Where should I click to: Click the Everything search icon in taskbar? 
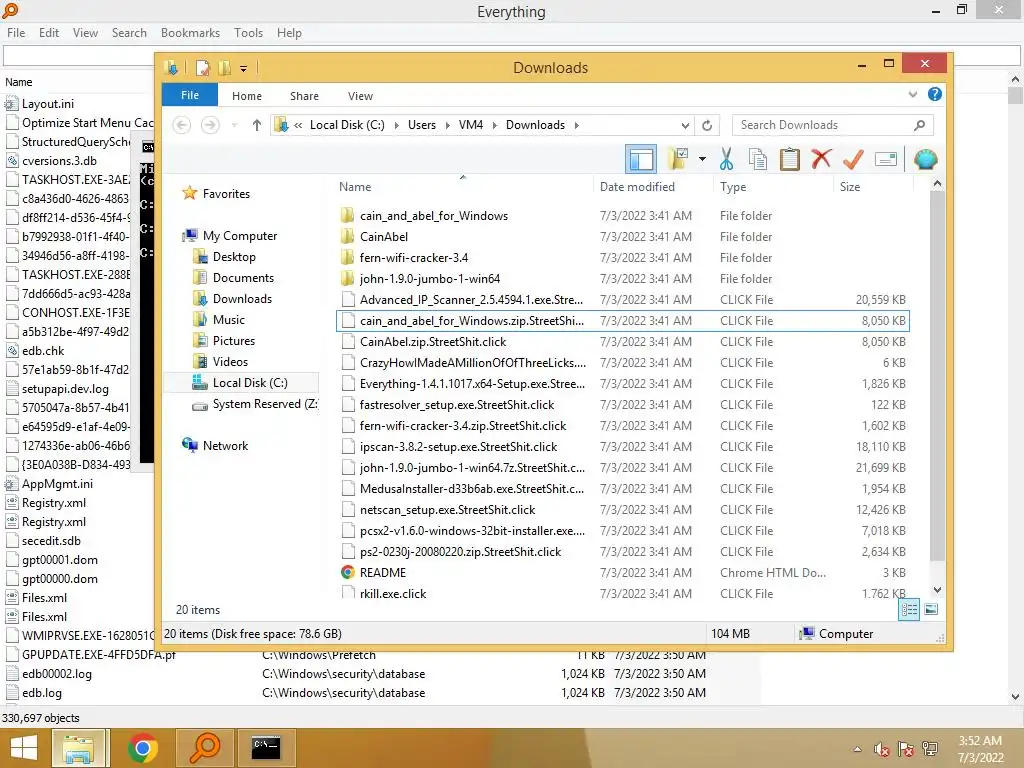pyautogui.click(x=204, y=748)
